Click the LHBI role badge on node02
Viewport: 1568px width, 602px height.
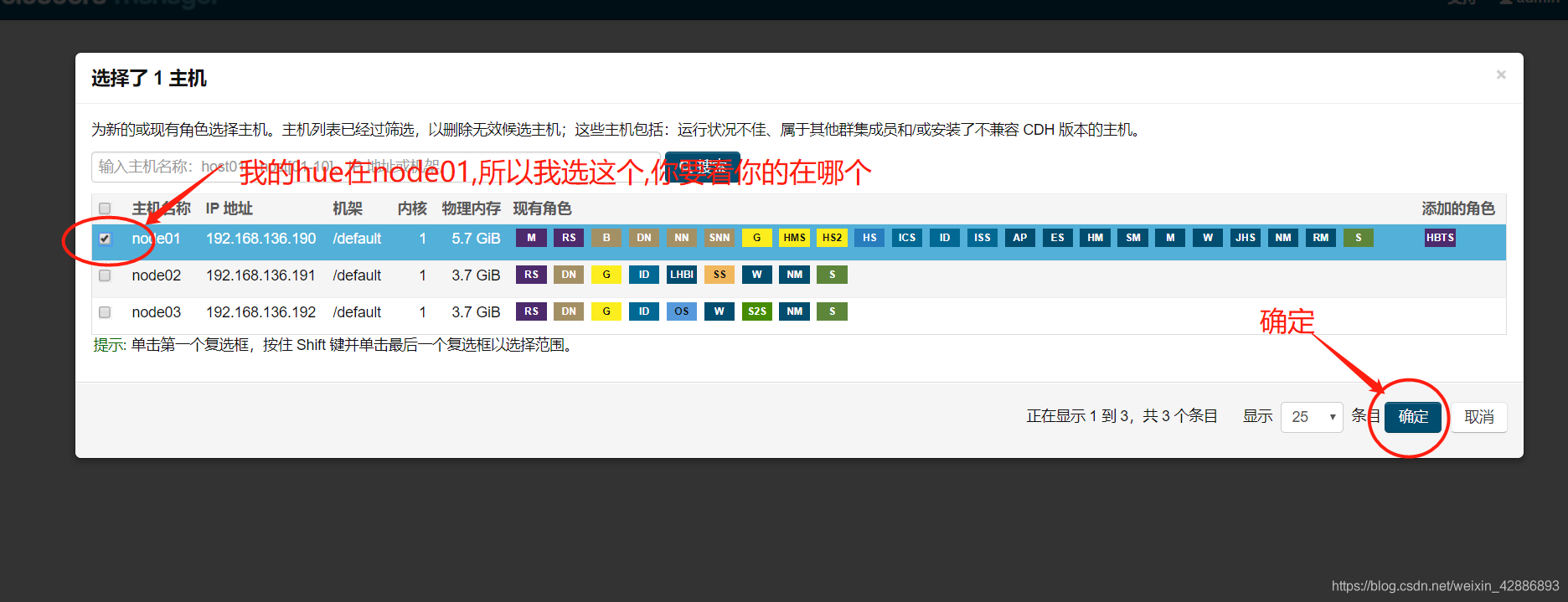point(682,275)
